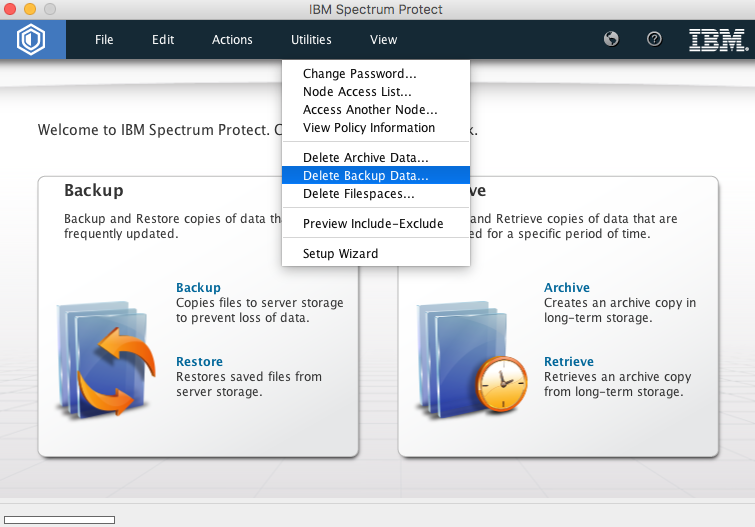Viewport: 755px width, 527px height.
Task: Choose Change Password... from the menu
Action: 376,74
